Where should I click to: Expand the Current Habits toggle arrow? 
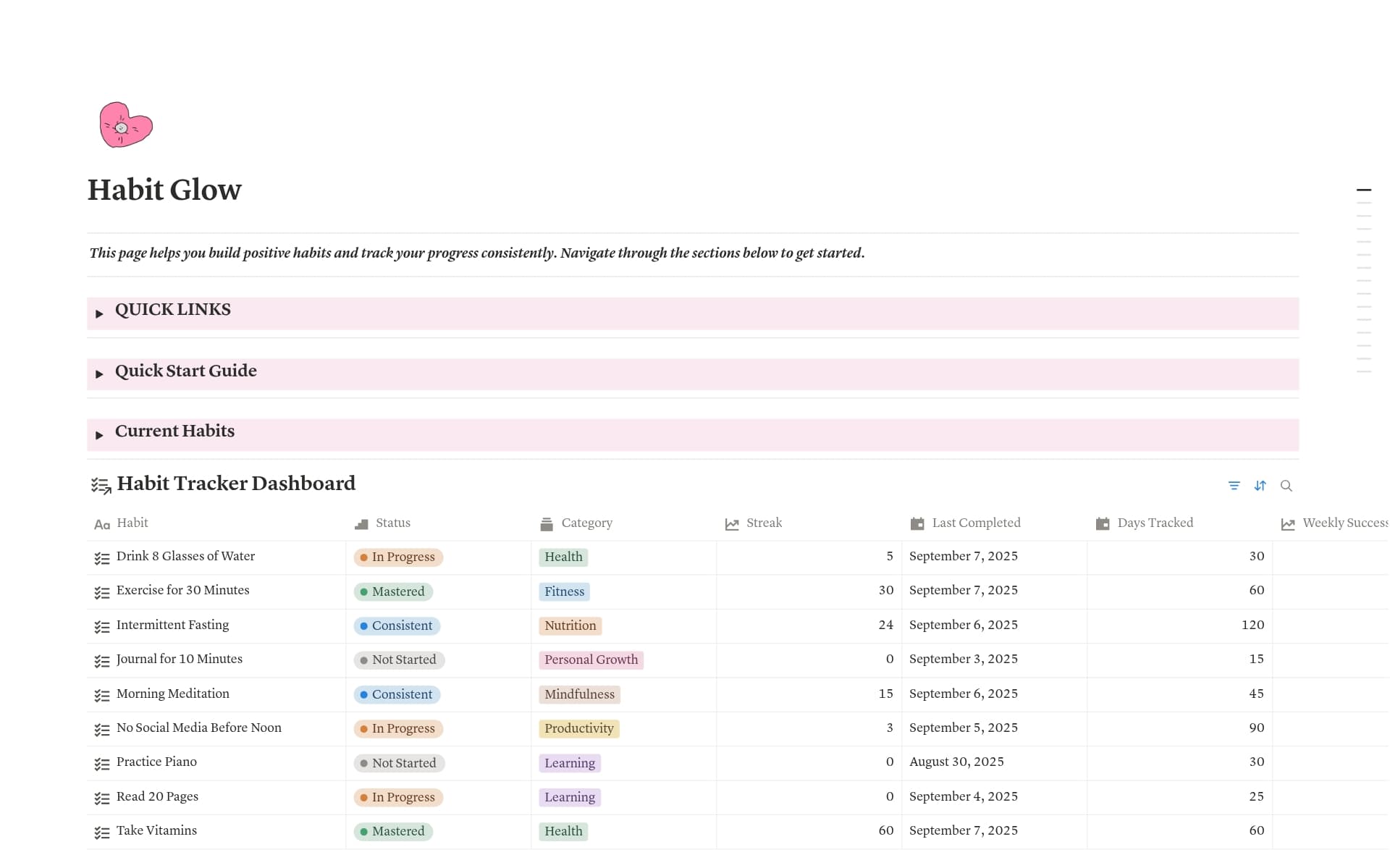pos(99,435)
